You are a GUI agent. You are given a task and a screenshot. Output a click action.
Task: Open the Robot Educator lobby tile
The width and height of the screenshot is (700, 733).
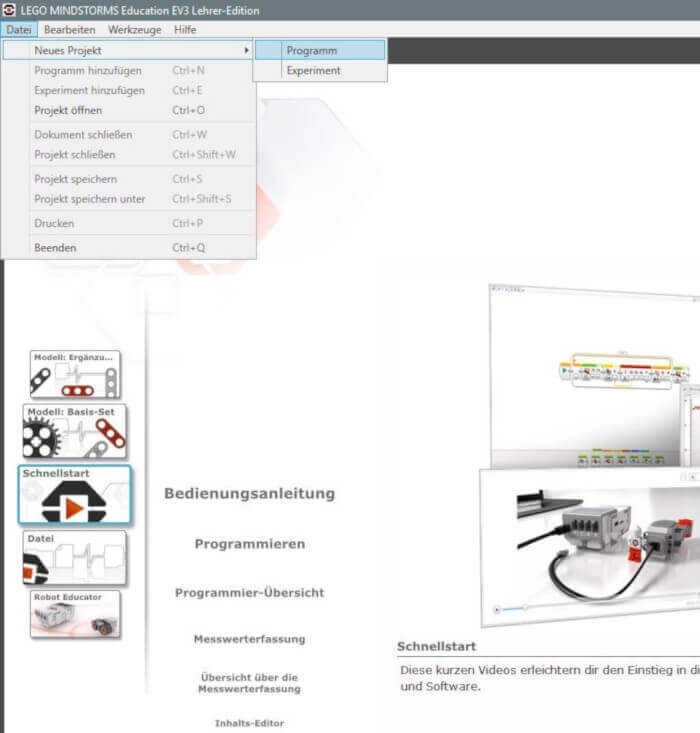75,614
